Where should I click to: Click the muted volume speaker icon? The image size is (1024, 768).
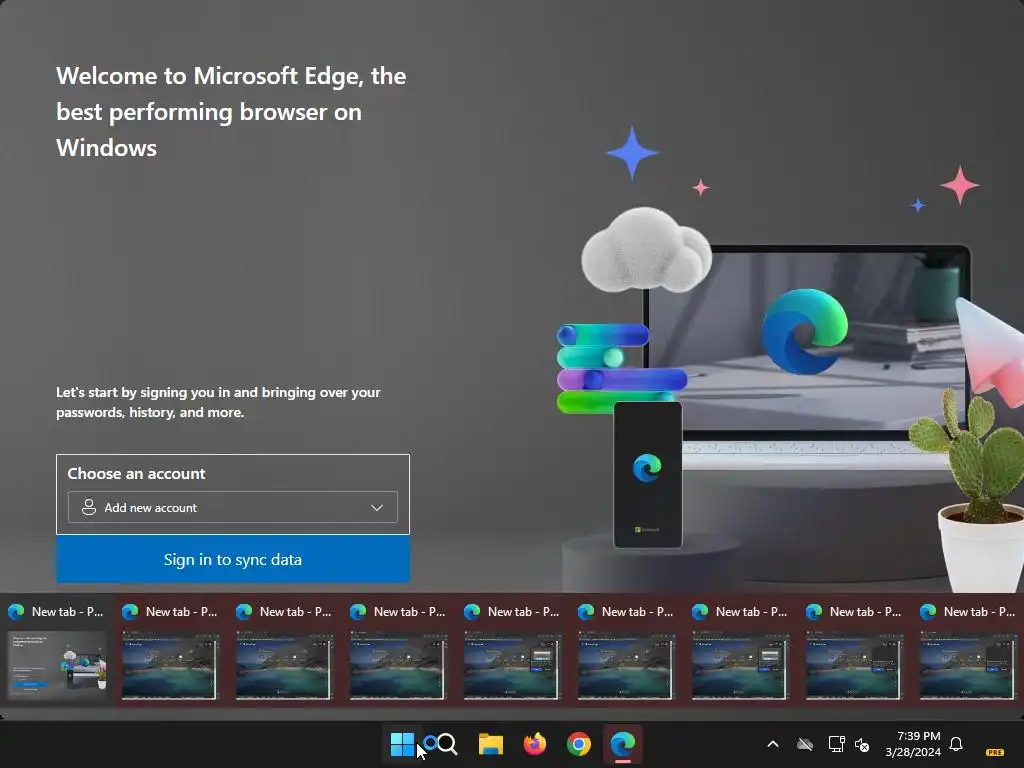coord(862,744)
